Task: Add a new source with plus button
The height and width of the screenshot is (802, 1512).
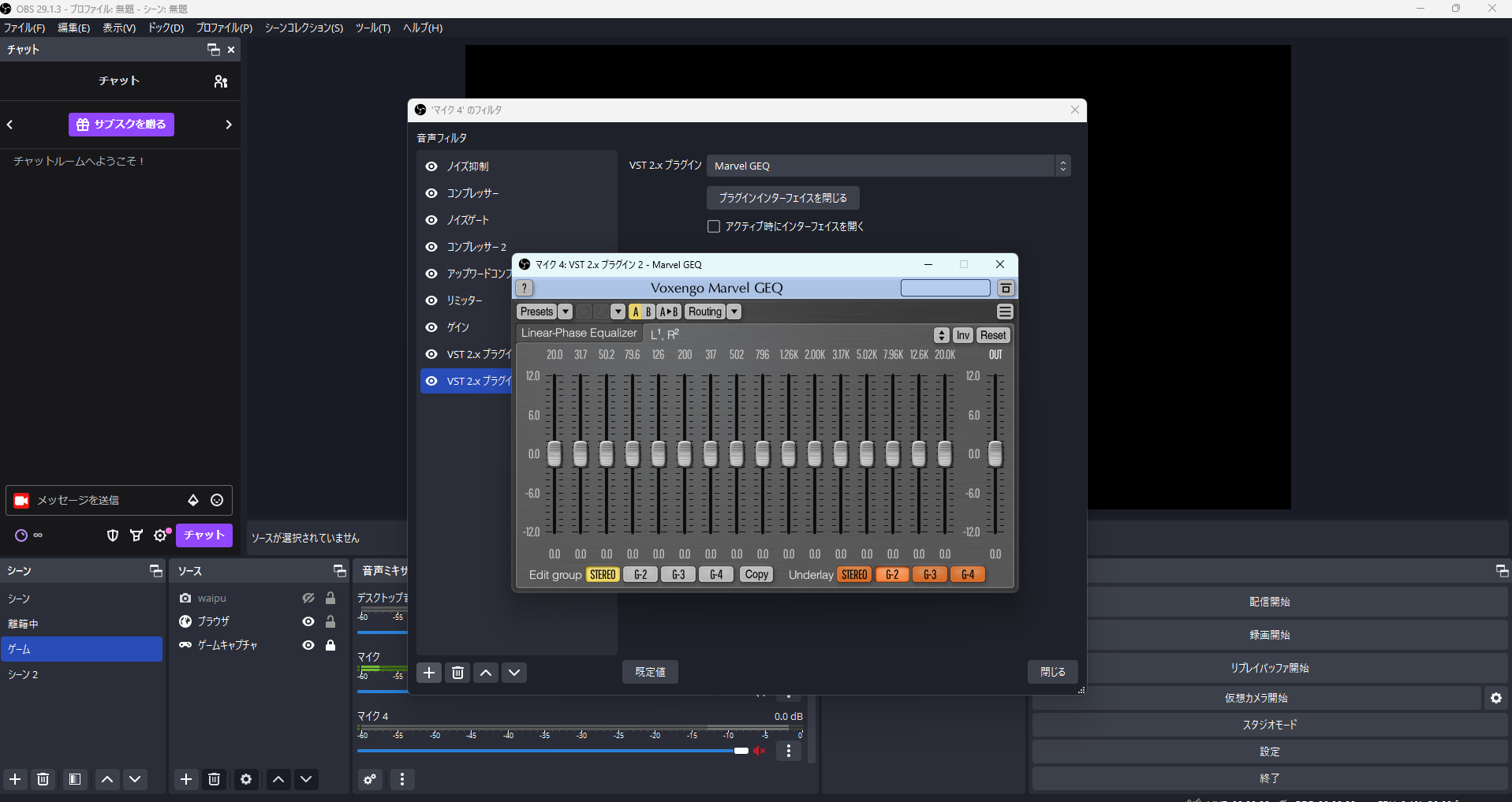Action: (x=186, y=779)
